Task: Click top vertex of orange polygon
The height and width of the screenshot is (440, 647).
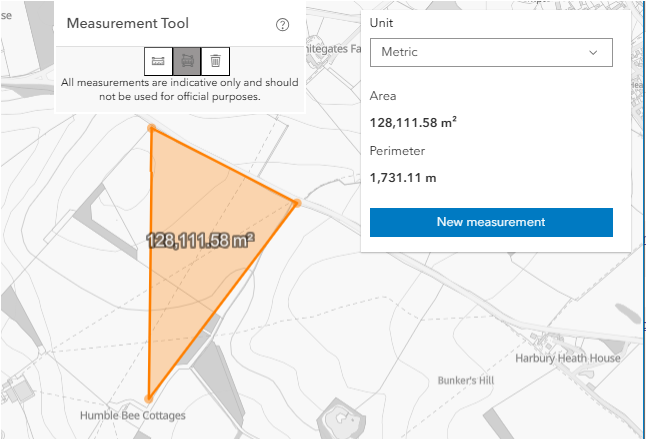Action: [x=152, y=128]
